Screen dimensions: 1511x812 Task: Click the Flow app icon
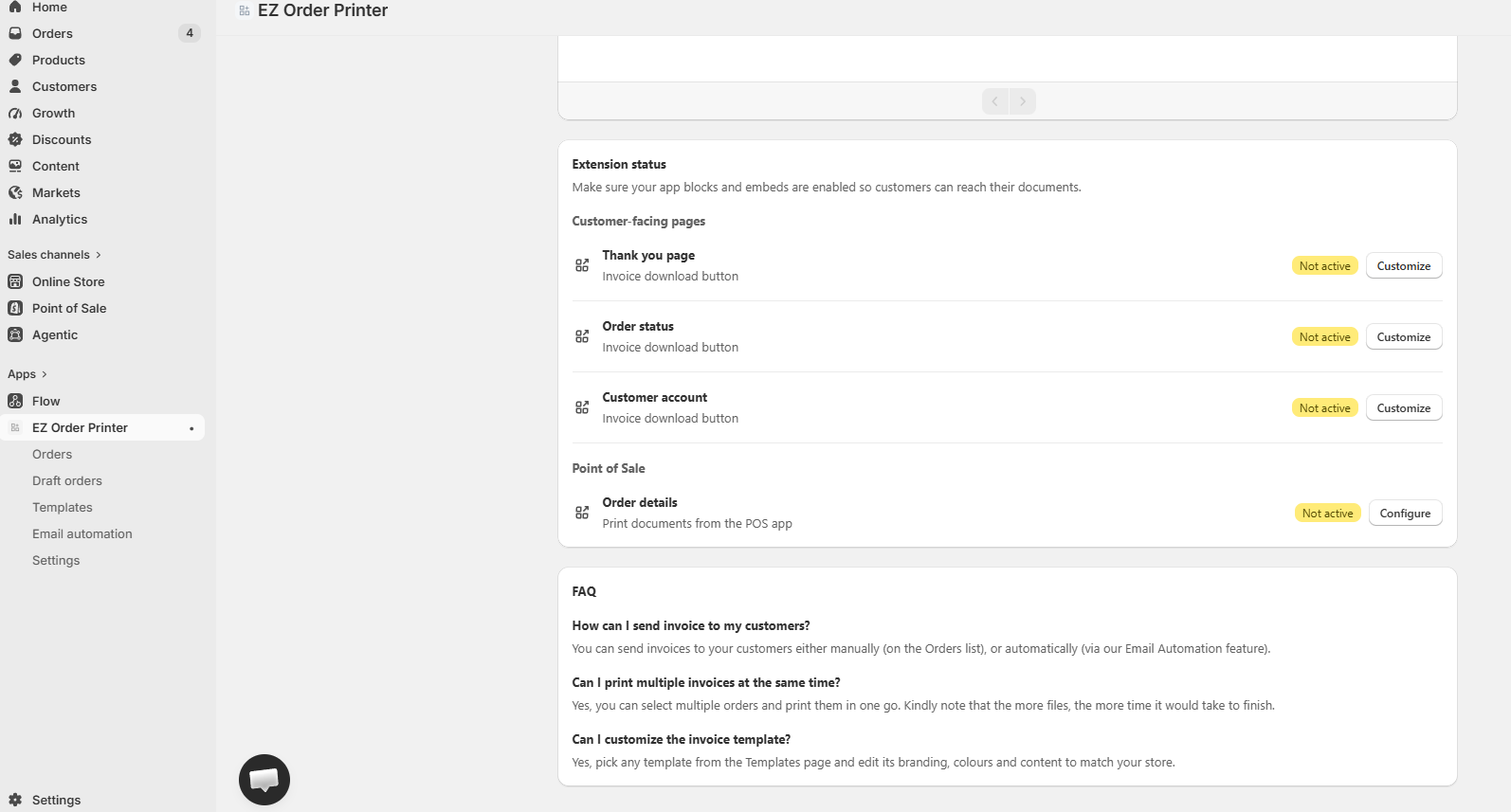[x=15, y=401]
